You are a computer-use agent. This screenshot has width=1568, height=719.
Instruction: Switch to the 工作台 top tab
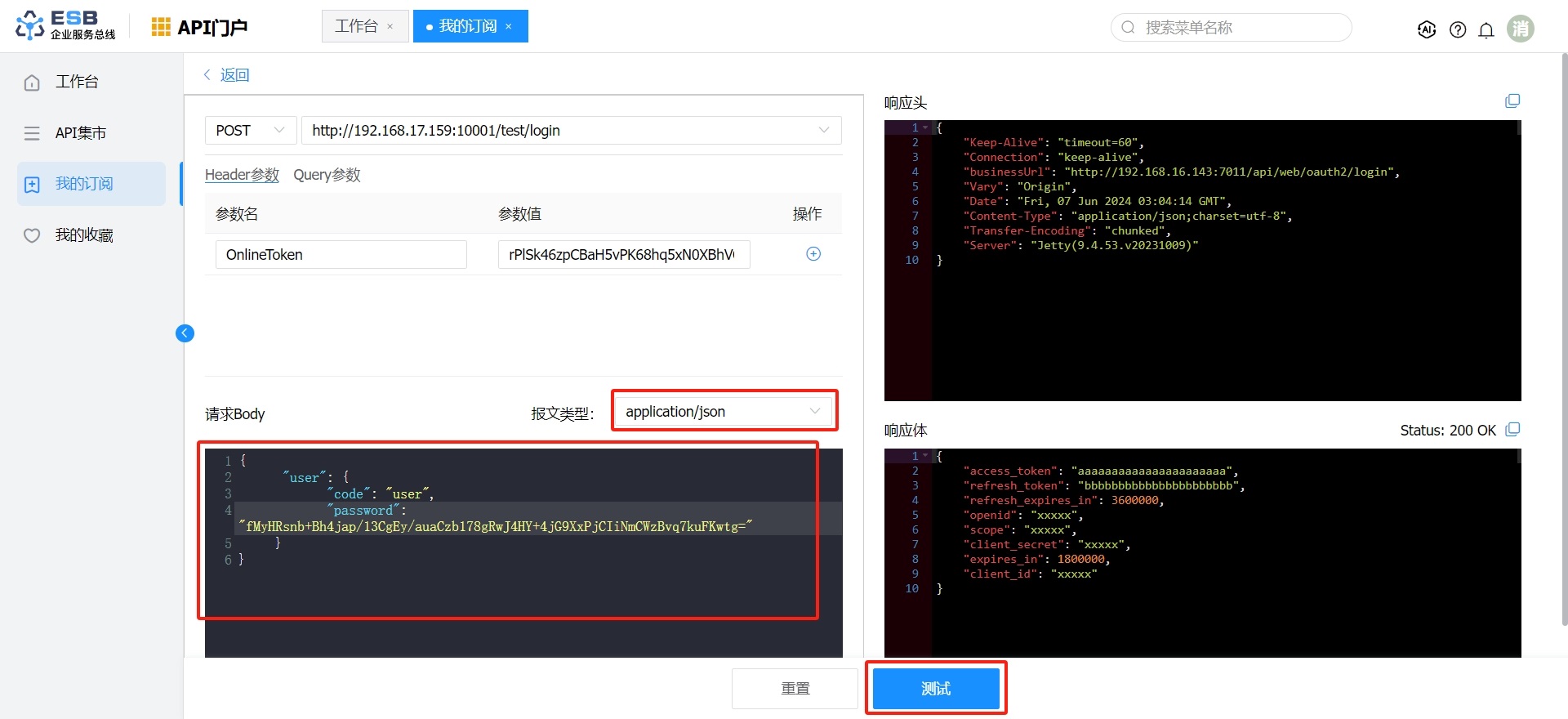pos(356,26)
